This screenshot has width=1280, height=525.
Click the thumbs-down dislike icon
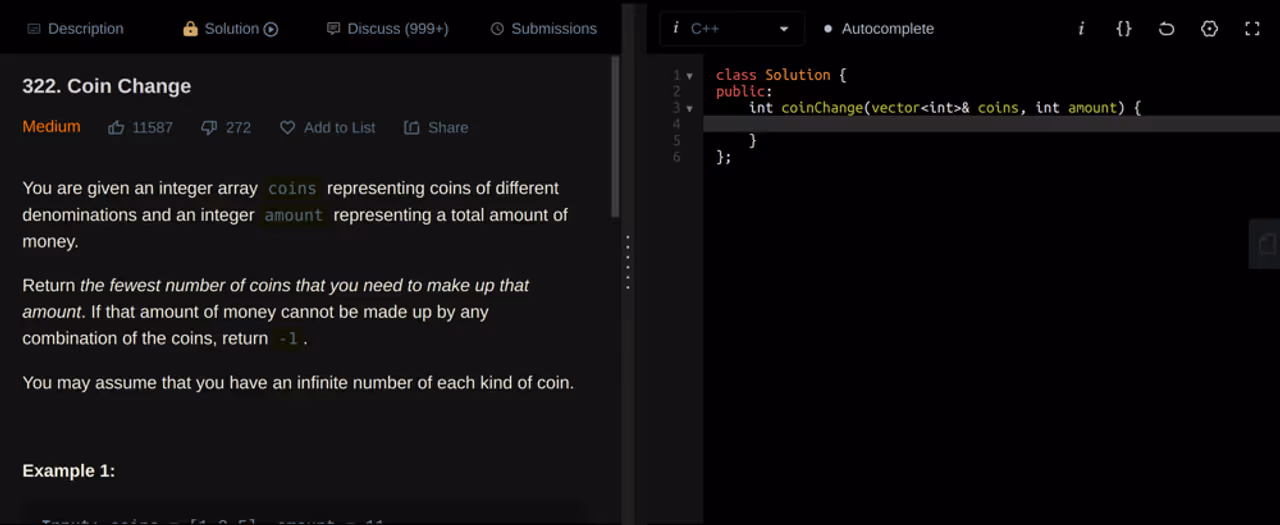pyautogui.click(x=209, y=127)
